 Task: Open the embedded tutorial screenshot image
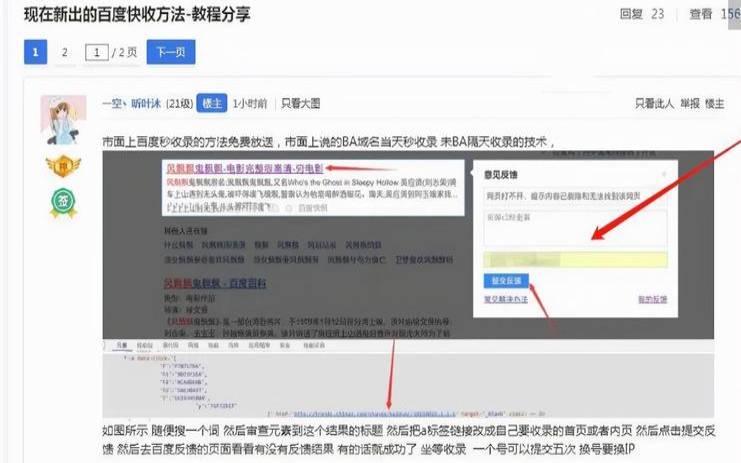click(x=408, y=284)
